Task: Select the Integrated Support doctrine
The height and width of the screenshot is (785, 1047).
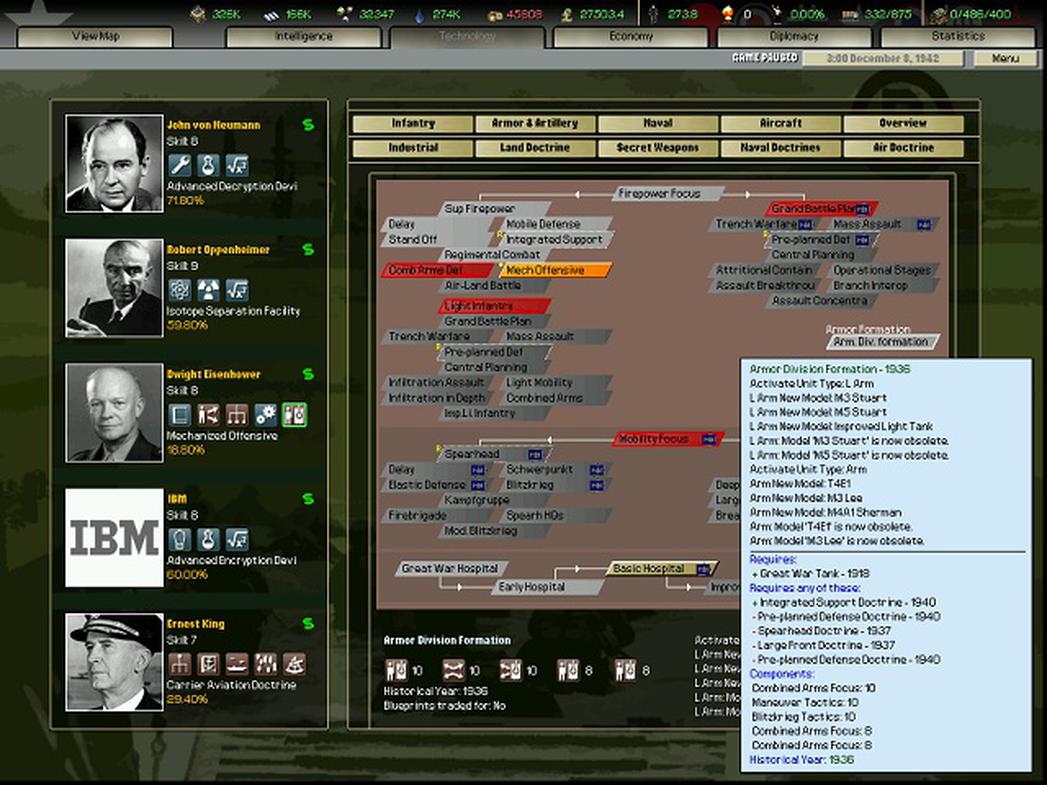Action: click(x=556, y=240)
